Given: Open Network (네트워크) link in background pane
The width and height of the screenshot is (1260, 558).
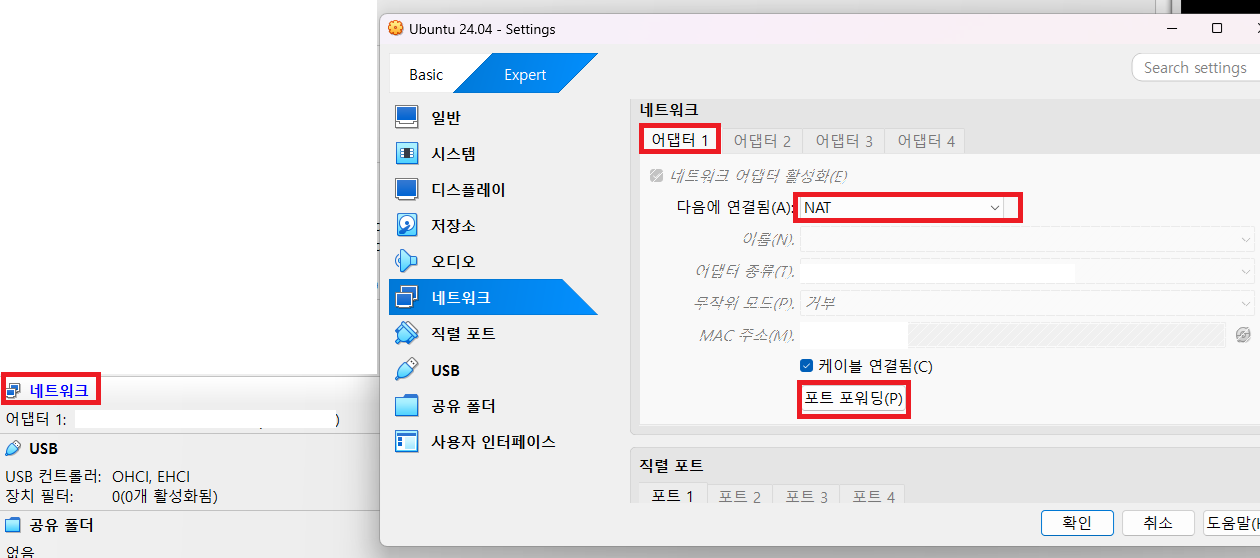Looking at the screenshot, I should pyautogui.click(x=59, y=390).
